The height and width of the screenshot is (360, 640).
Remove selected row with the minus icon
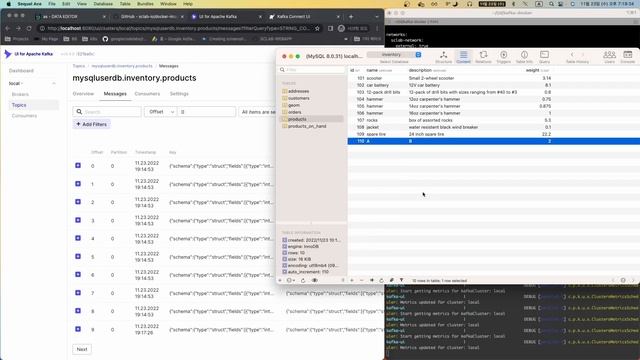point(362,280)
